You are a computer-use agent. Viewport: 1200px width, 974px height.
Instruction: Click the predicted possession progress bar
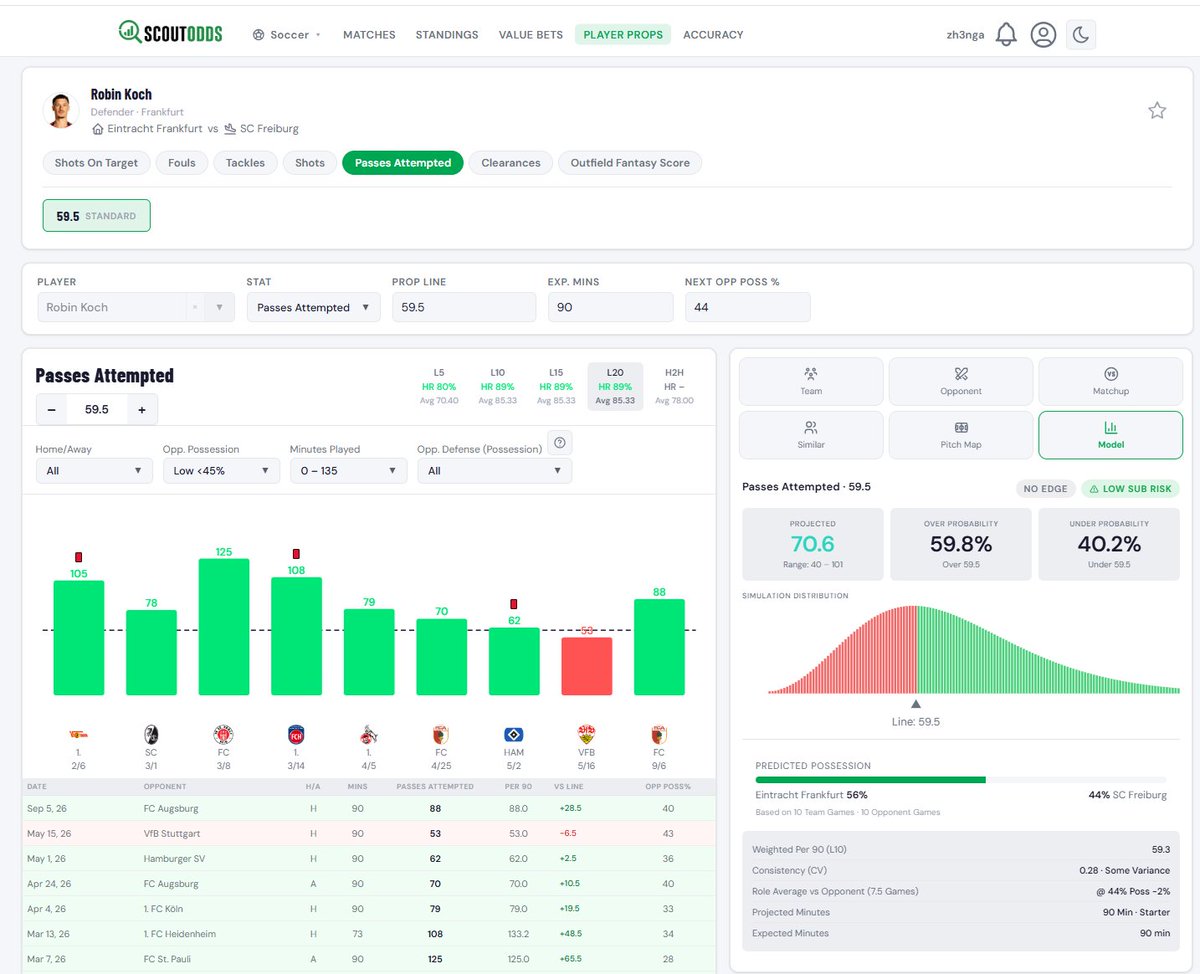click(x=961, y=779)
